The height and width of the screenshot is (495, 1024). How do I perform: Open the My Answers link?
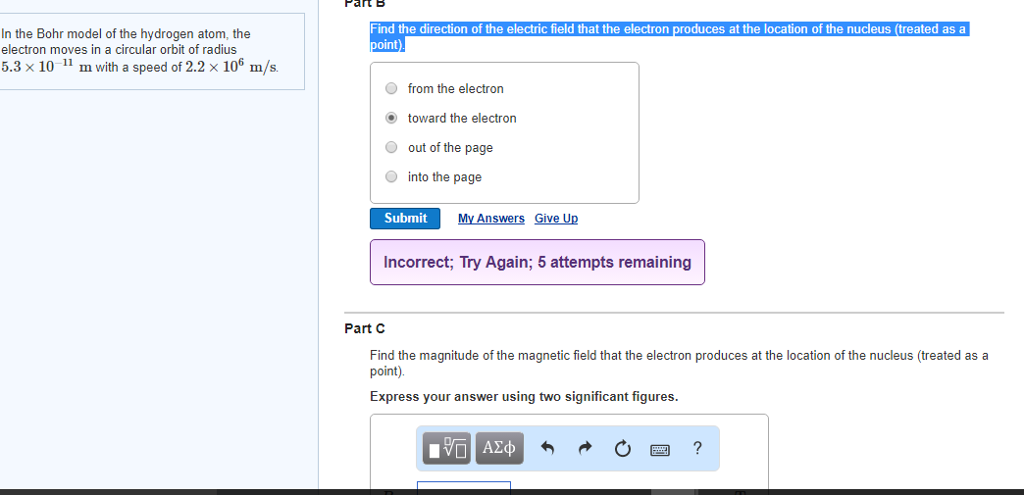491,219
